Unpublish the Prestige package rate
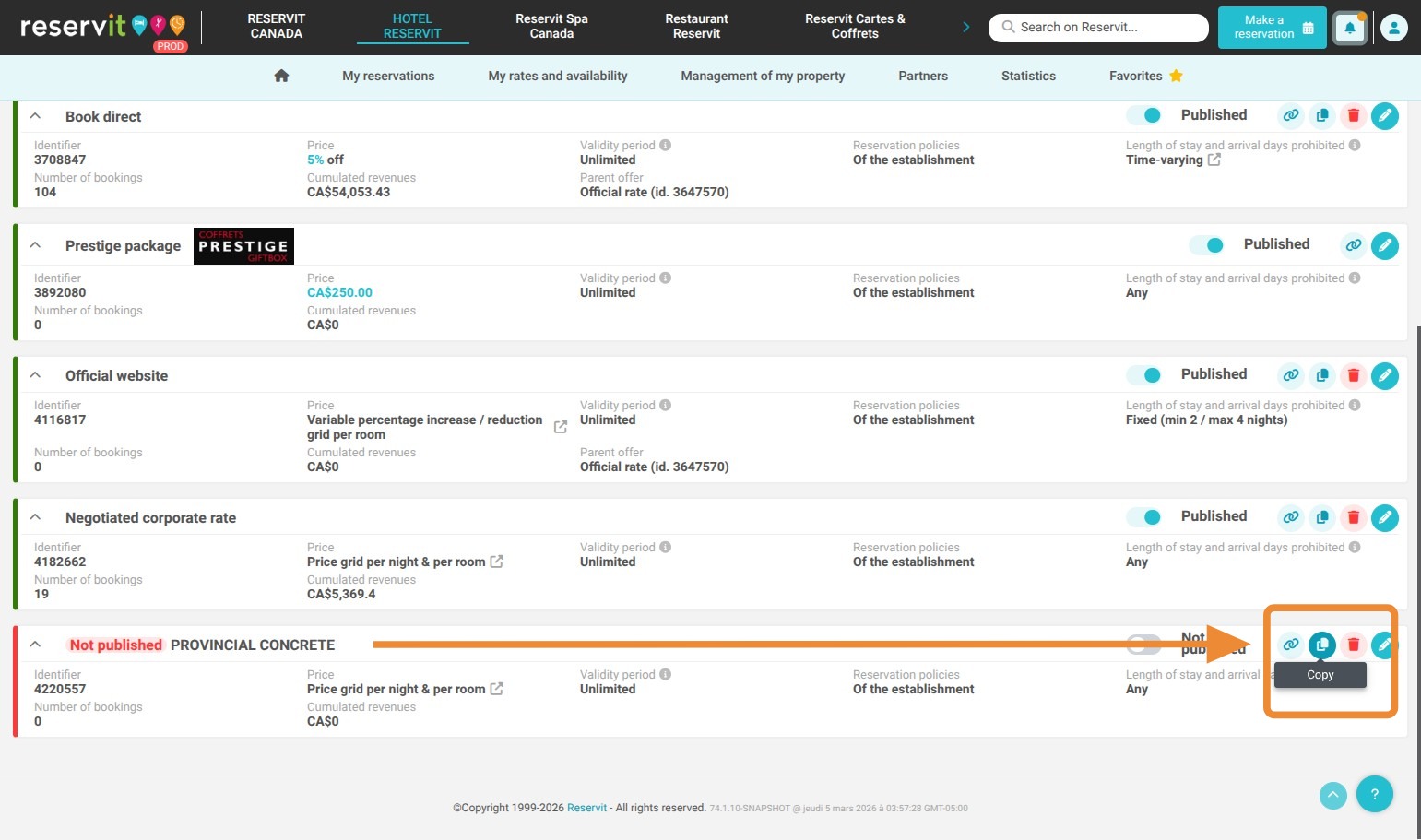Image resolution: width=1421 pixels, height=840 pixels. pos(1207,245)
